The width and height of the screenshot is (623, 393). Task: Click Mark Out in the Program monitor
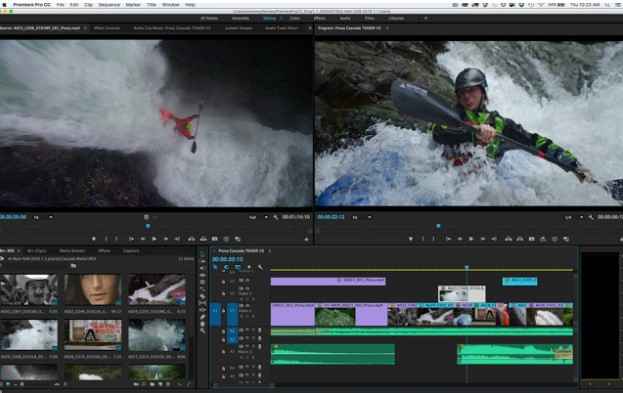pyautogui.click(x=434, y=239)
